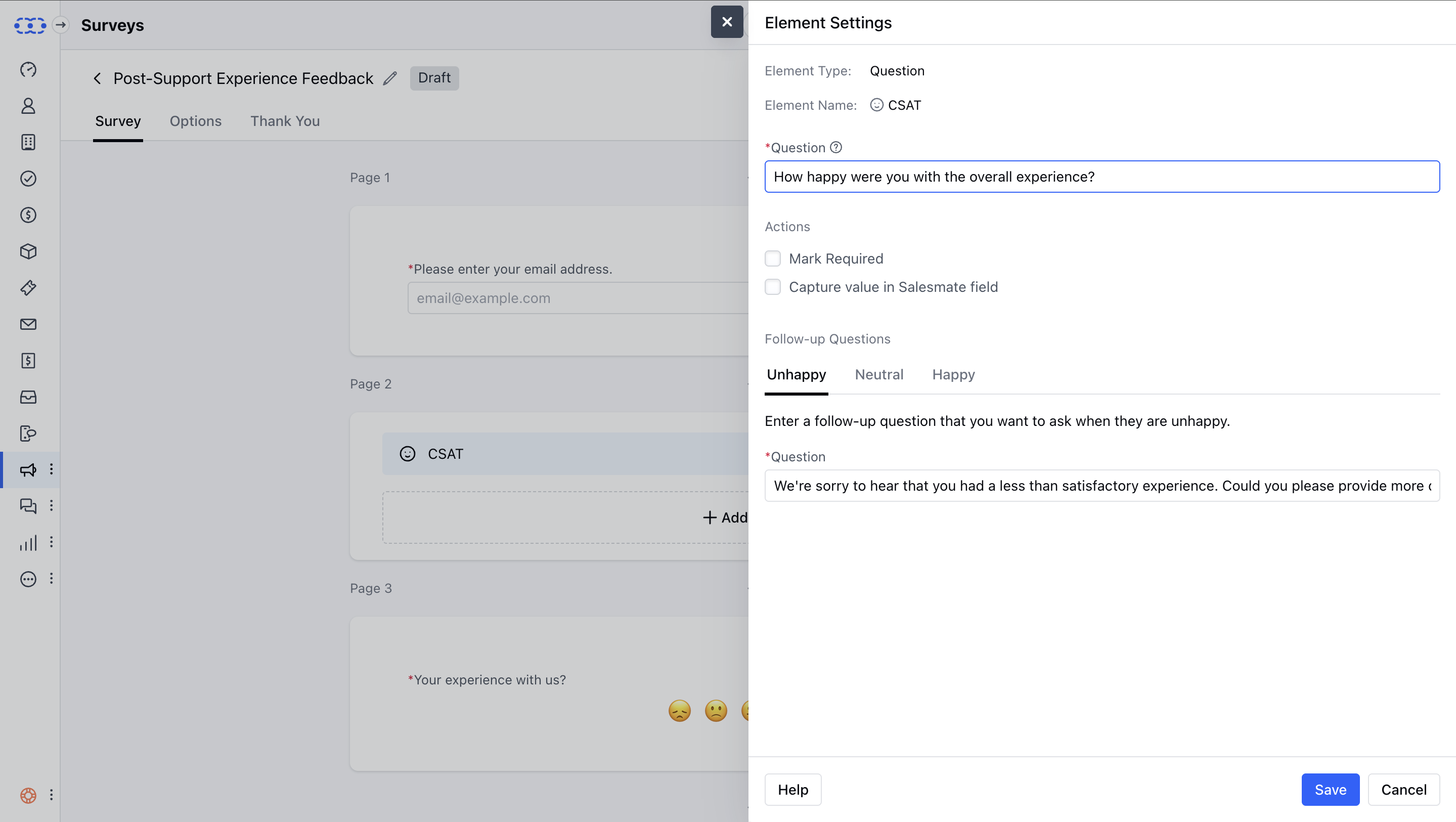Open options menu beside the More icon
The image size is (1456, 822).
[x=52, y=578]
